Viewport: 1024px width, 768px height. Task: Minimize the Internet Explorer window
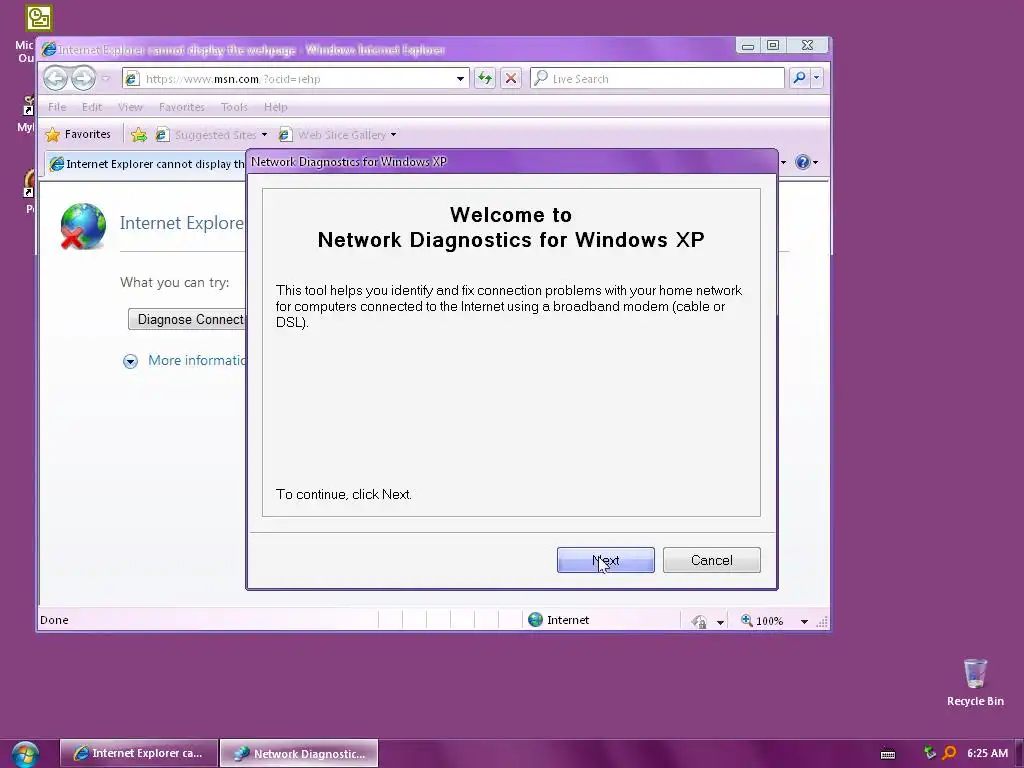pyautogui.click(x=748, y=45)
